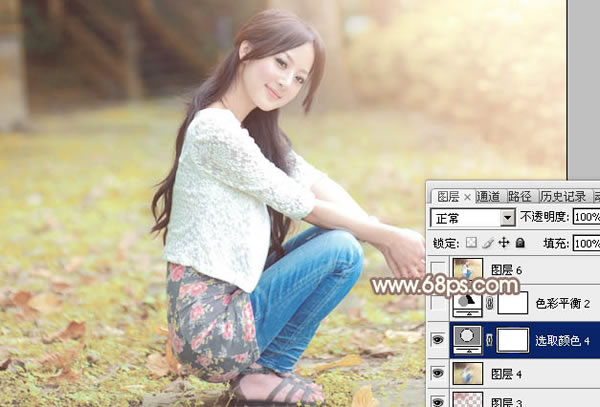
Task: Click the mask link icon of 色彩平衡 2
Action: [x=489, y=303]
